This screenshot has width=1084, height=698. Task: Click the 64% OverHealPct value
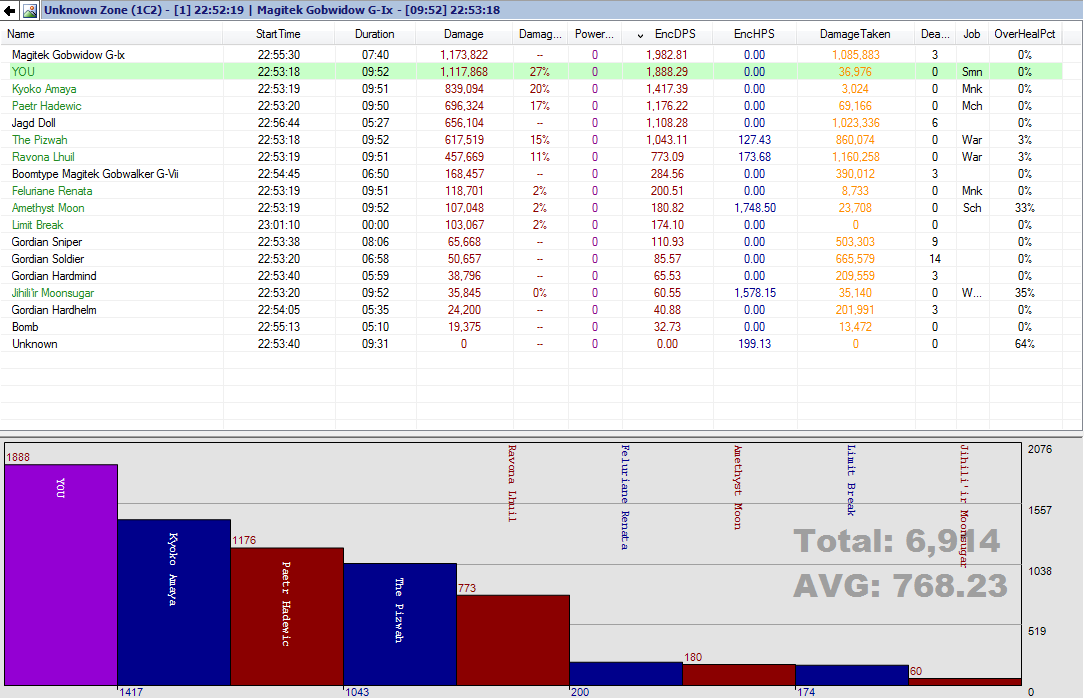pyautogui.click(x=1025, y=344)
